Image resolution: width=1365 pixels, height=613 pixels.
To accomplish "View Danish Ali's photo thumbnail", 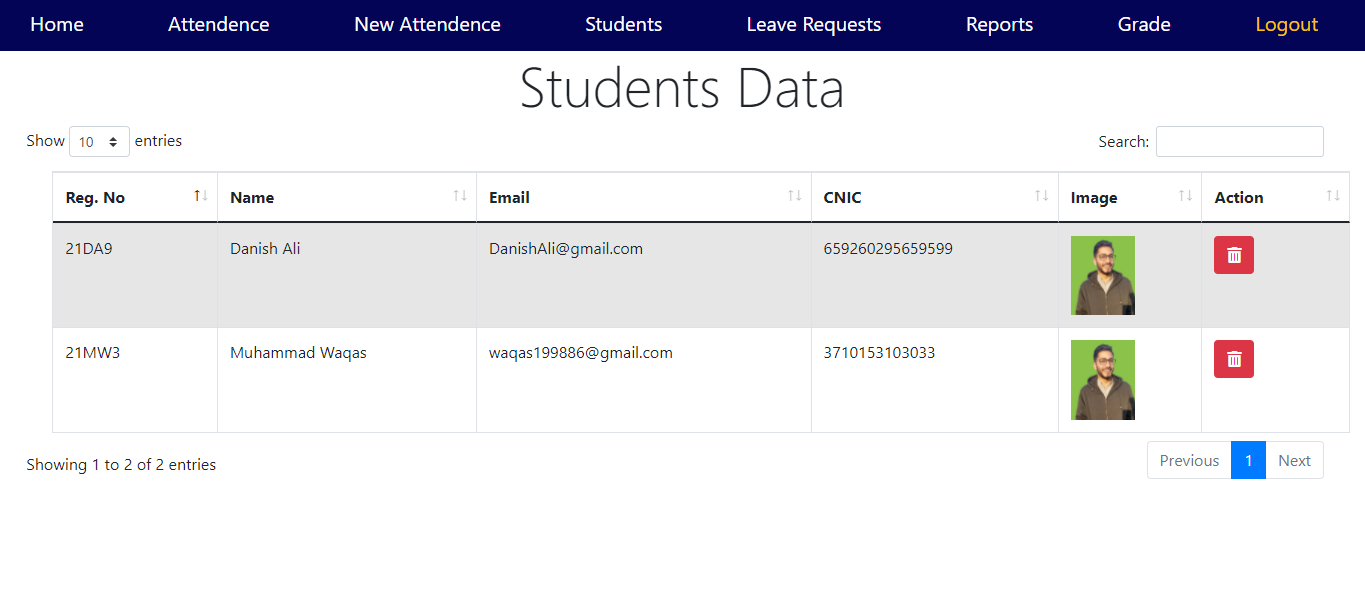I will click(1102, 274).
